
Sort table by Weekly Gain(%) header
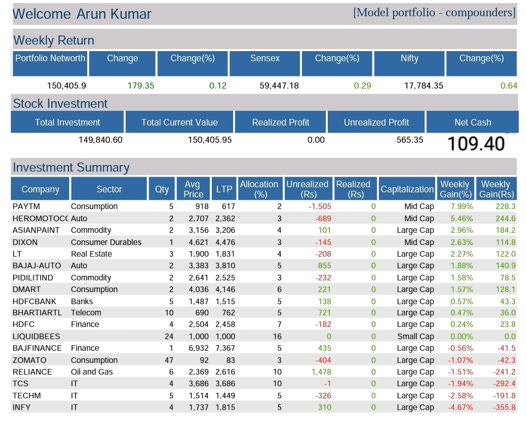[455, 189]
